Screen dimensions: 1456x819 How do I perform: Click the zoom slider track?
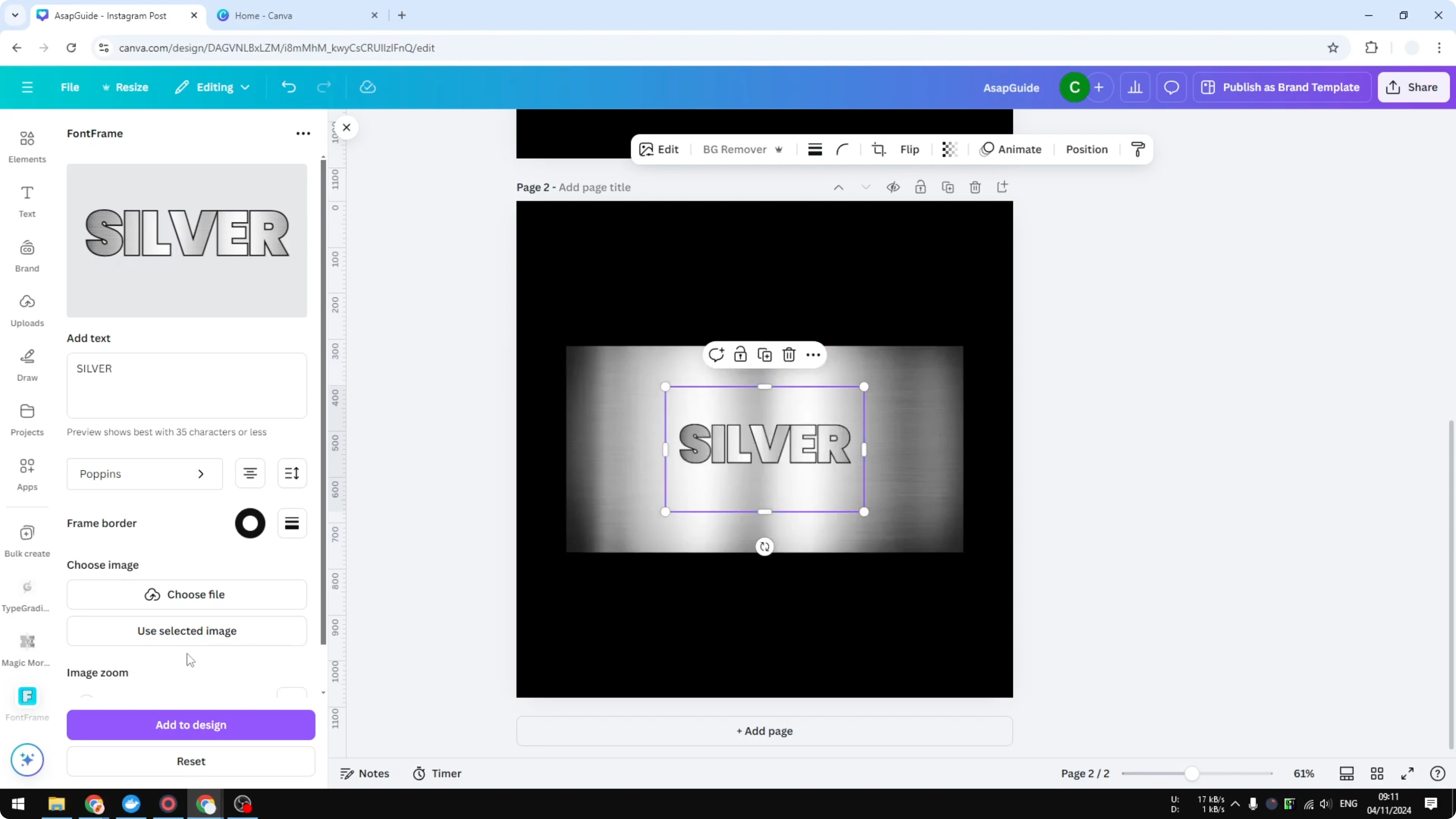pyautogui.click(x=1197, y=773)
